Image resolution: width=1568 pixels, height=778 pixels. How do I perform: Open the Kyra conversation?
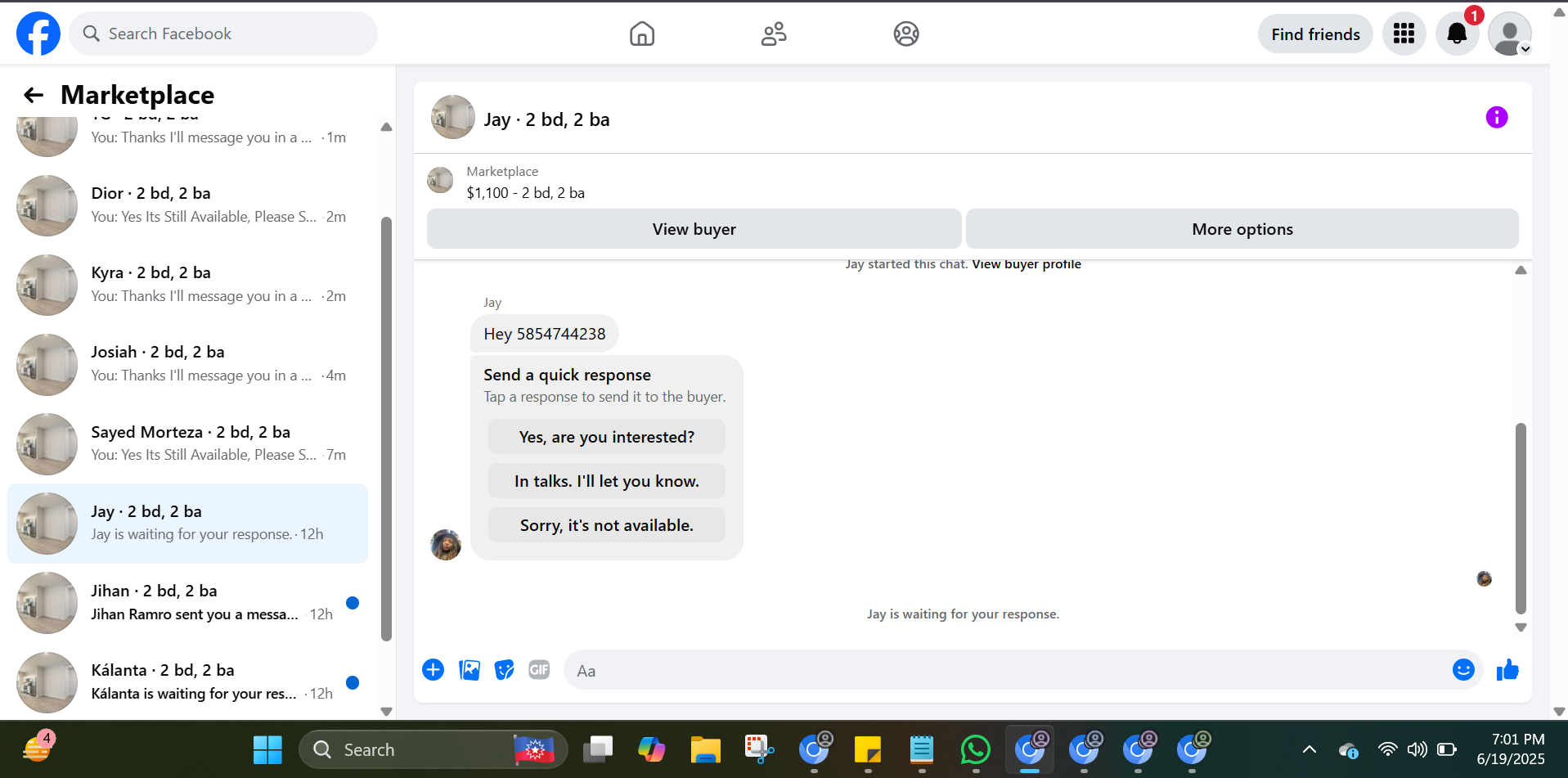click(188, 285)
